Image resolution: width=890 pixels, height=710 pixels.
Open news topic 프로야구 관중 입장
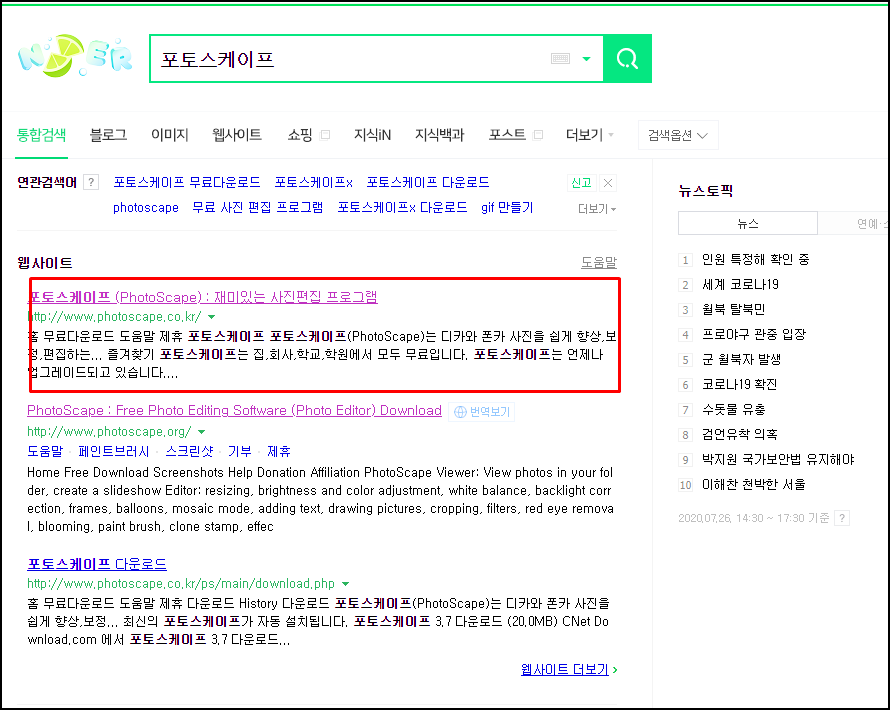tap(754, 334)
